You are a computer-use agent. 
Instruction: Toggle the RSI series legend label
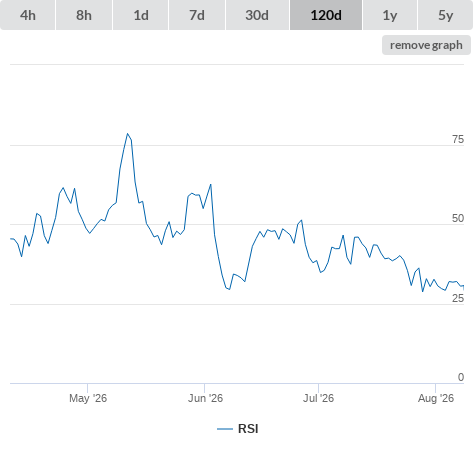248,429
